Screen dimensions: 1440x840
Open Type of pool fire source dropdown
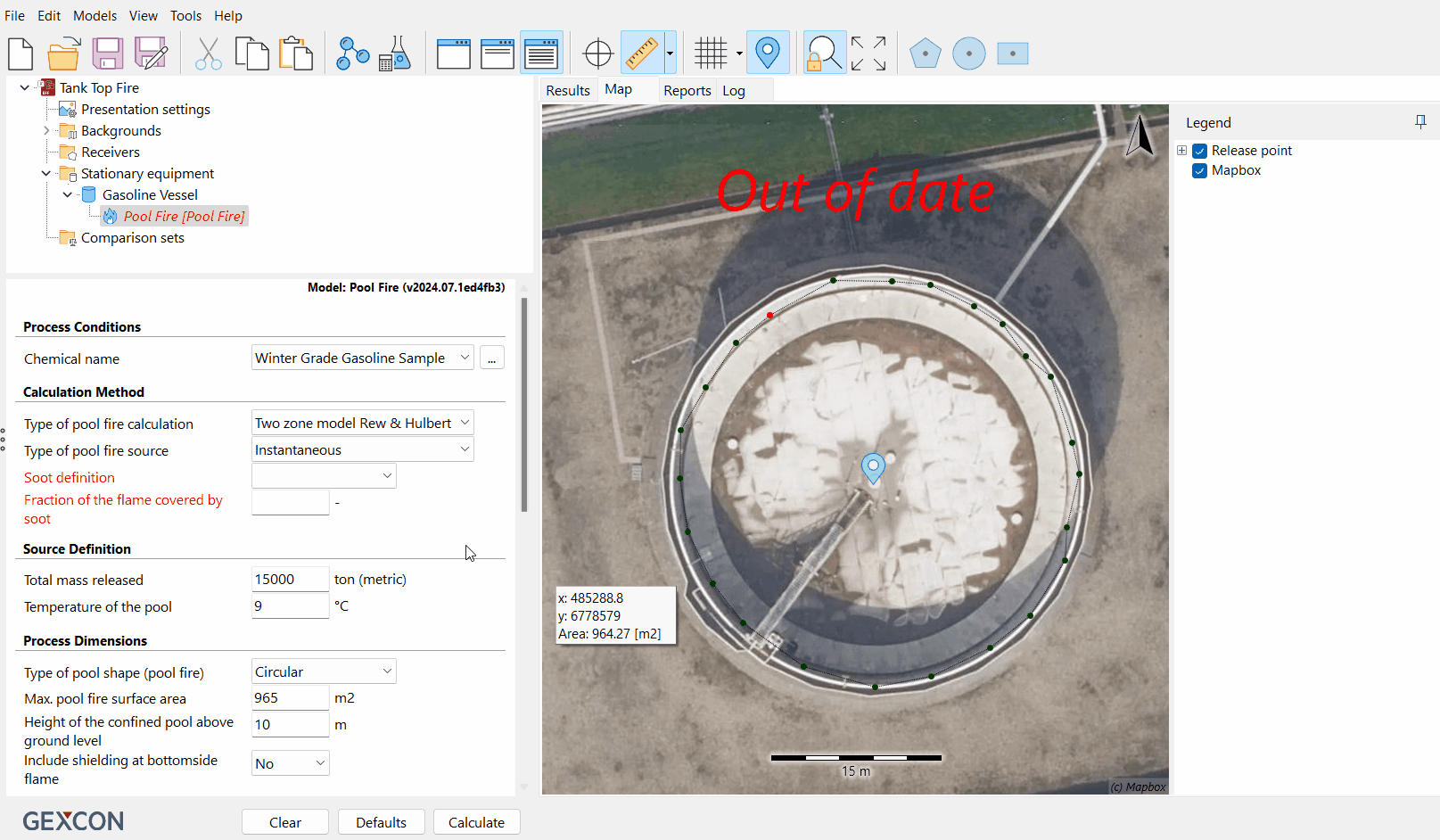coord(465,449)
